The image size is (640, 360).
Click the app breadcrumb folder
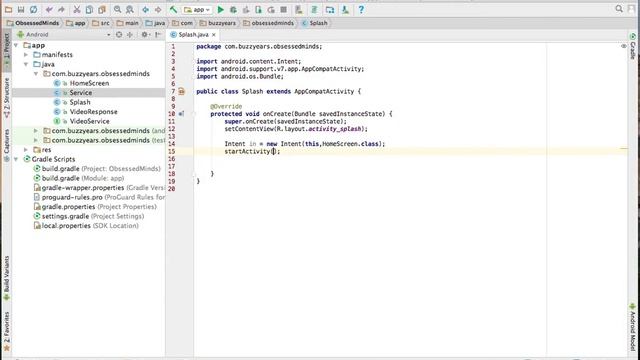pyautogui.click(x=76, y=23)
